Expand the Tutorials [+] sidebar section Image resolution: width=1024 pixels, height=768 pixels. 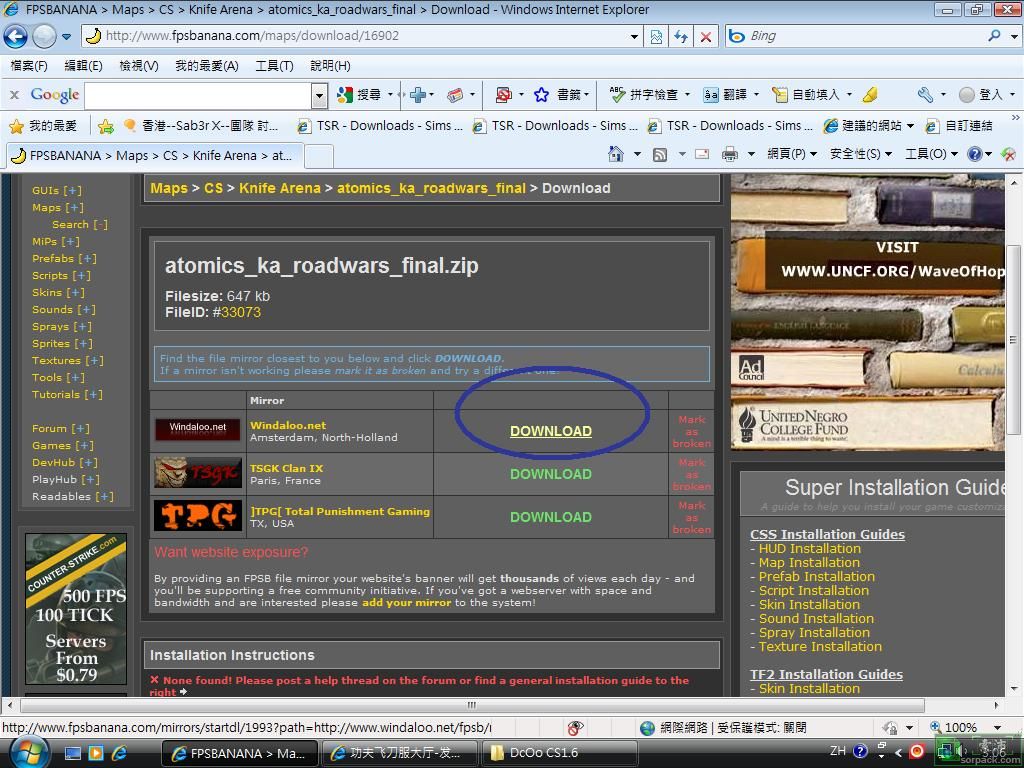click(x=67, y=394)
